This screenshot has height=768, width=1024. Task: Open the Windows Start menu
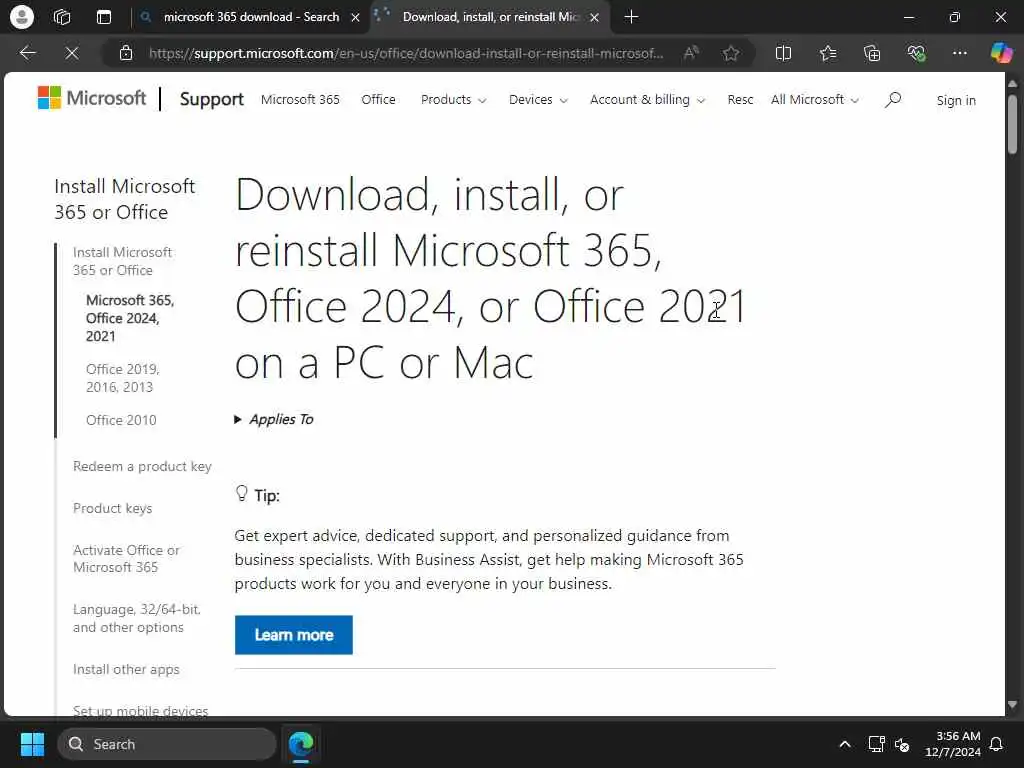(32, 744)
